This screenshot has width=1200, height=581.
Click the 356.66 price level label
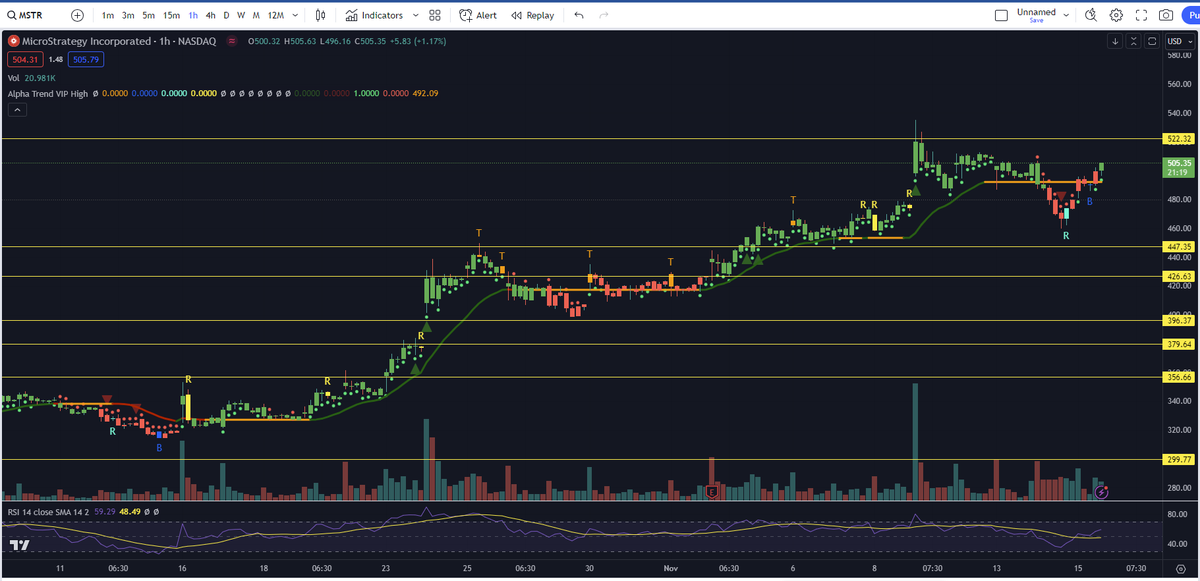[x=1179, y=377]
